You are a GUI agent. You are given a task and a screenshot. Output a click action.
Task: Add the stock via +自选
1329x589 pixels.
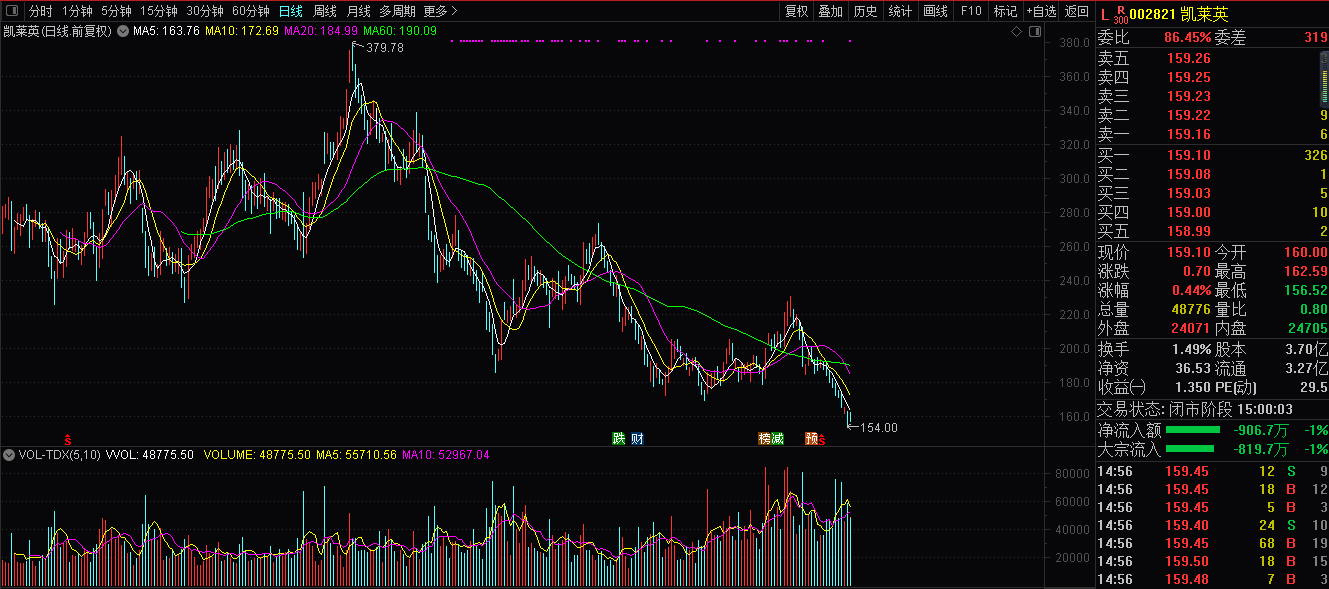coord(1040,12)
